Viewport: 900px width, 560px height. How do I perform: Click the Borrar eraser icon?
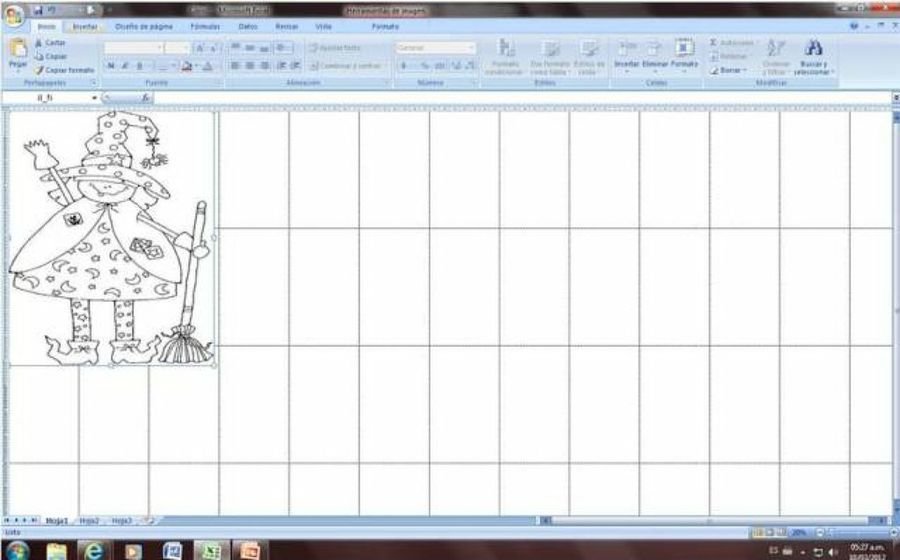(713, 70)
